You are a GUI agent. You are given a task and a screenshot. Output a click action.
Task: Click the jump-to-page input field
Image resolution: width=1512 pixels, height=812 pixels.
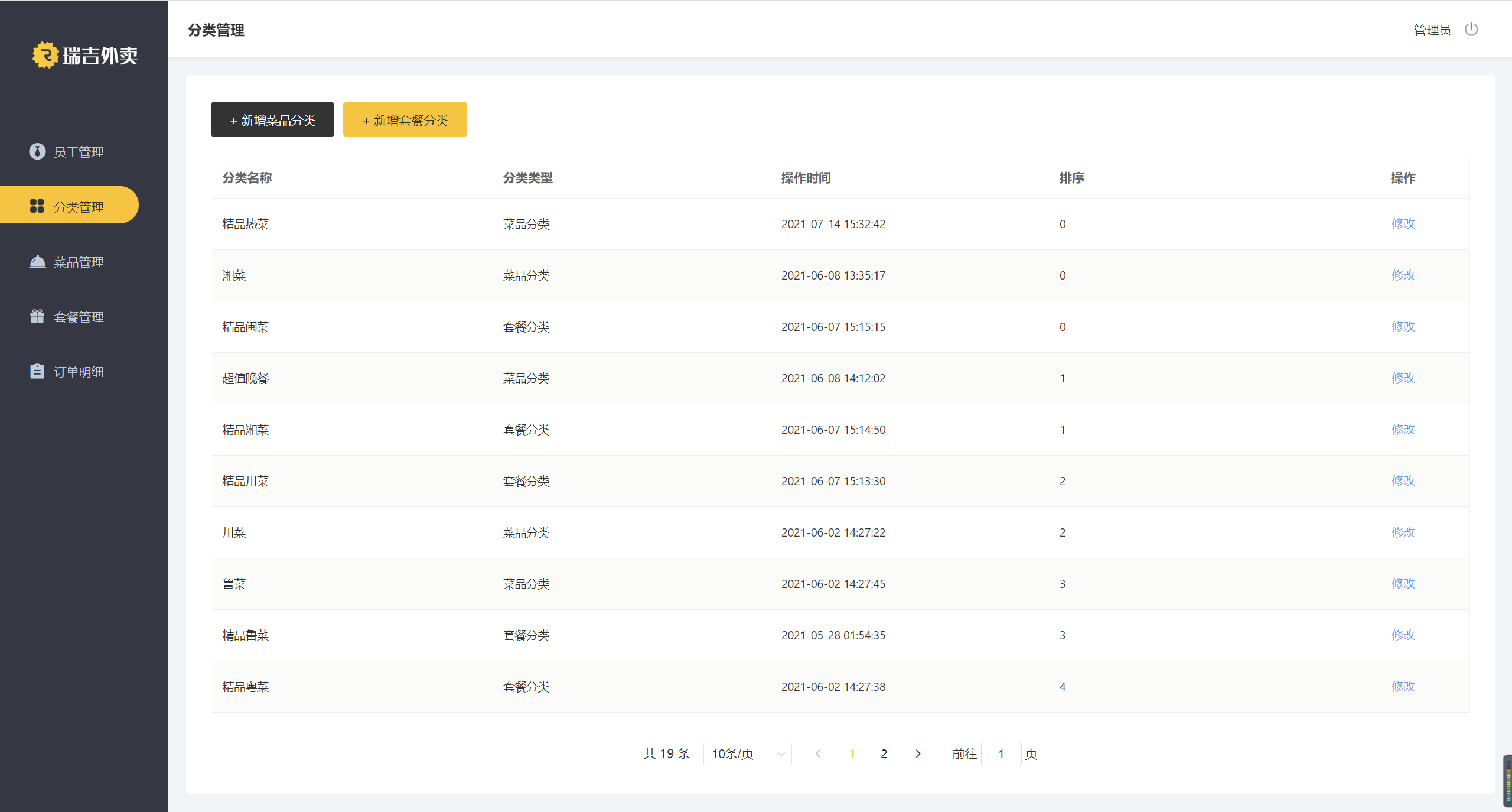click(x=1001, y=753)
